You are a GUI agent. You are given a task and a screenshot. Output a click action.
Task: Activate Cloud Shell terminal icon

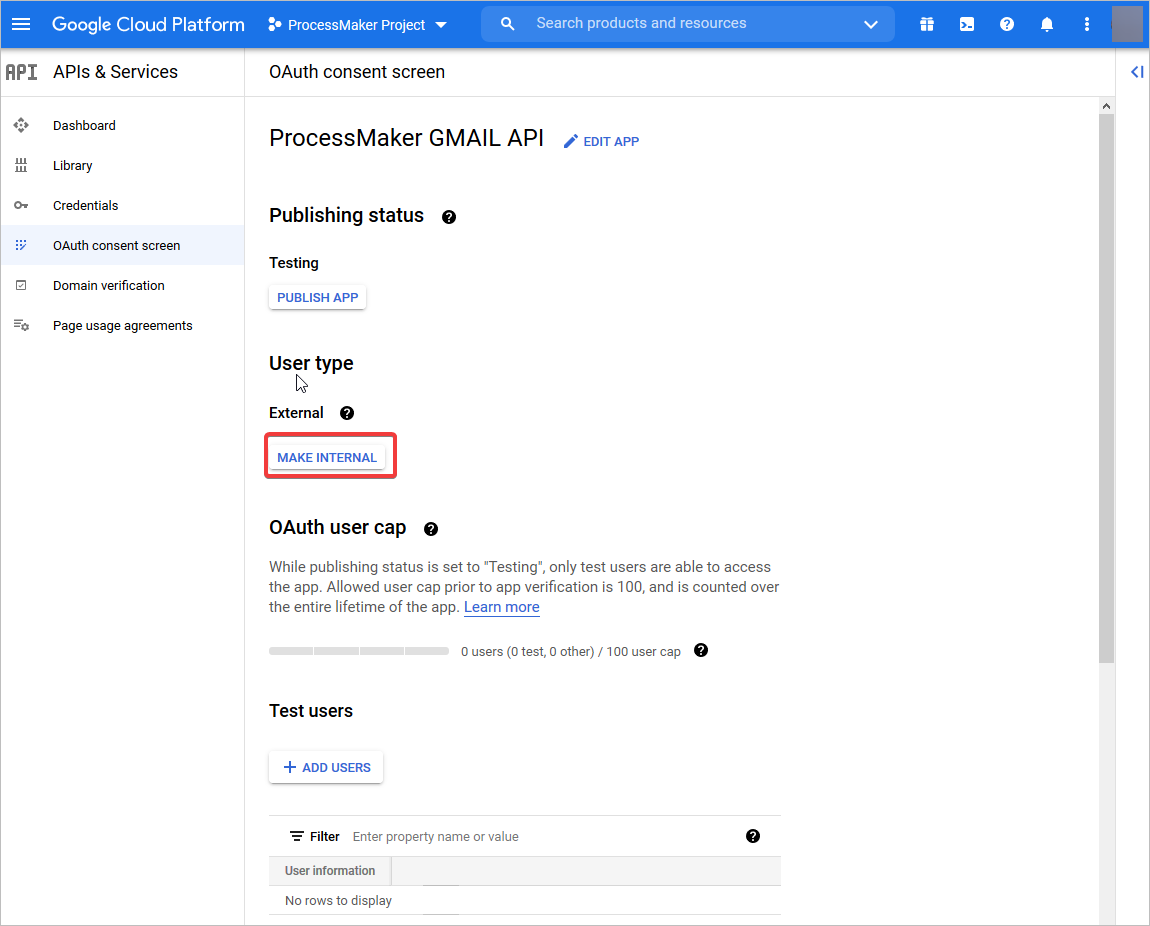(967, 24)
